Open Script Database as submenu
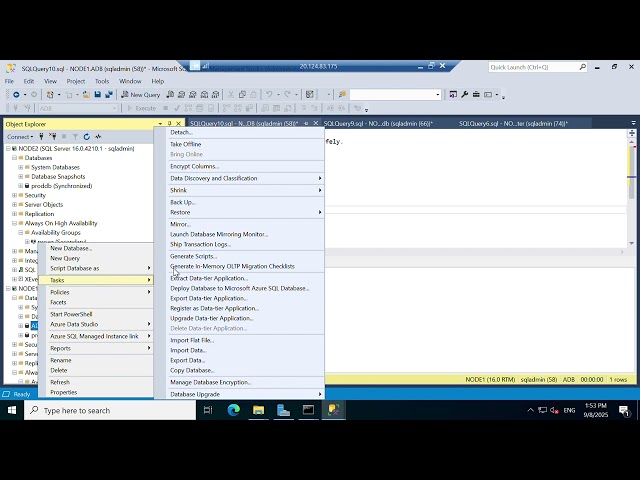Viewport: 640px width, 480px height. point(96,268)
